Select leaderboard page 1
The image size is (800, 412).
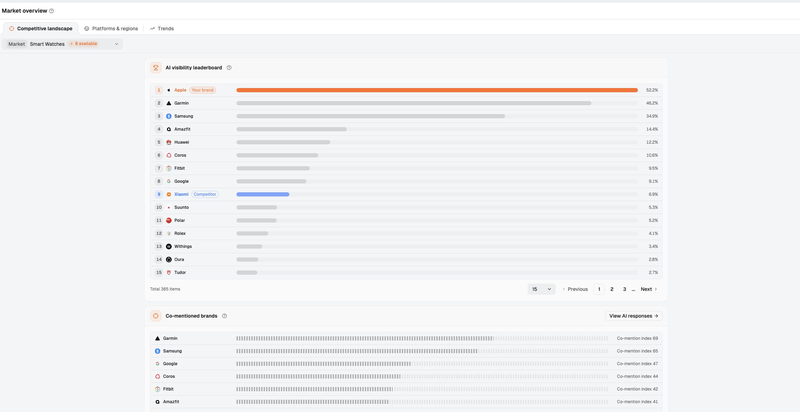(599, 289)
